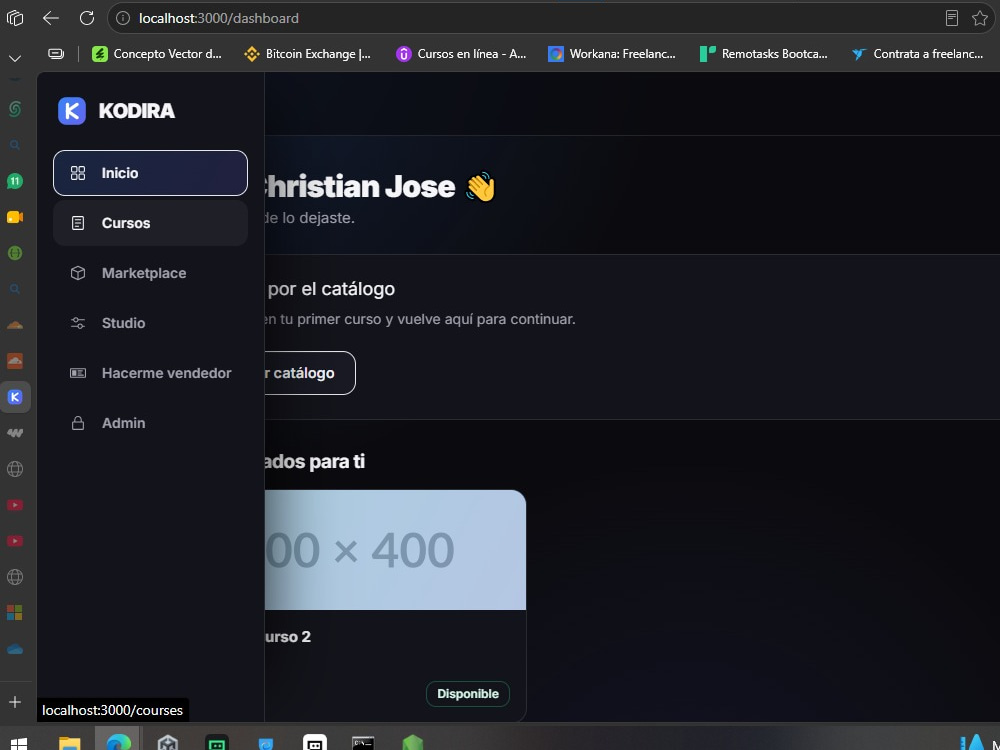The width and height of the screenshot is (1000, 750).
Task: Click the sliders icon beside Studio
Action: click(78, 323)
